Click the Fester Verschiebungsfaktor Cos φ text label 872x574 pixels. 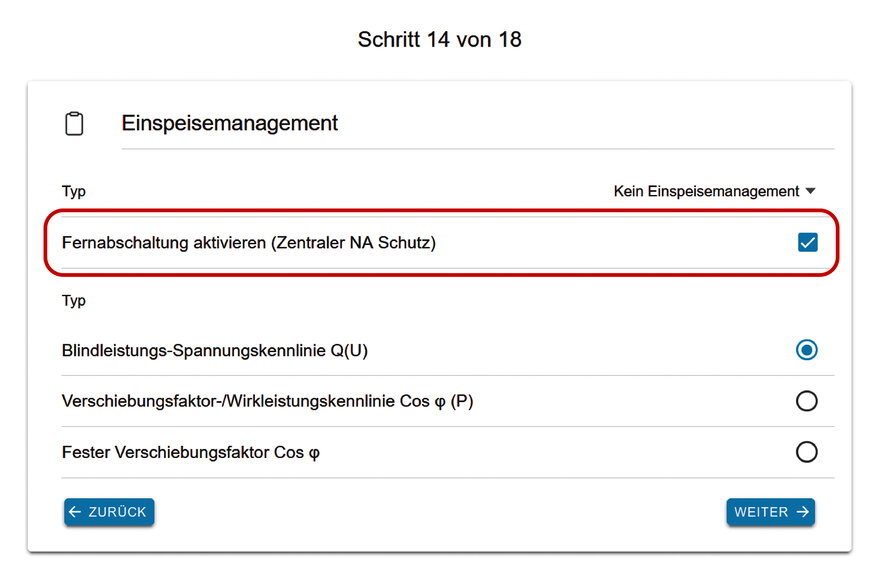pos(191,453)
